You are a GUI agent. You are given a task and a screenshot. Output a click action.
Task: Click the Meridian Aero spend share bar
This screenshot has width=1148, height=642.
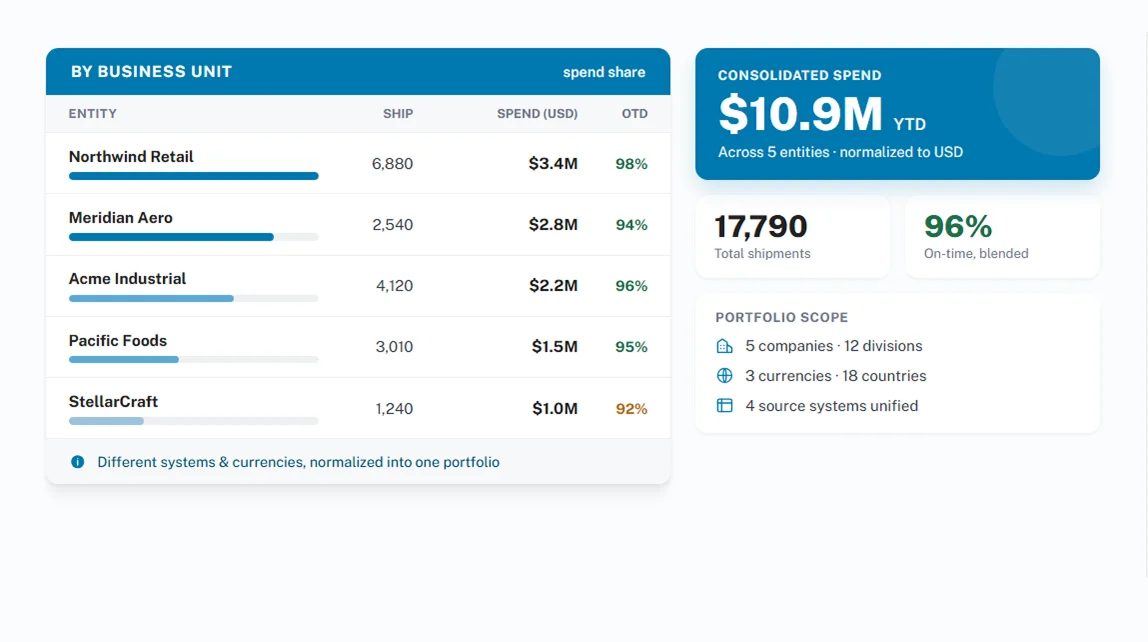pyautogui.click(x=193, y=237)
